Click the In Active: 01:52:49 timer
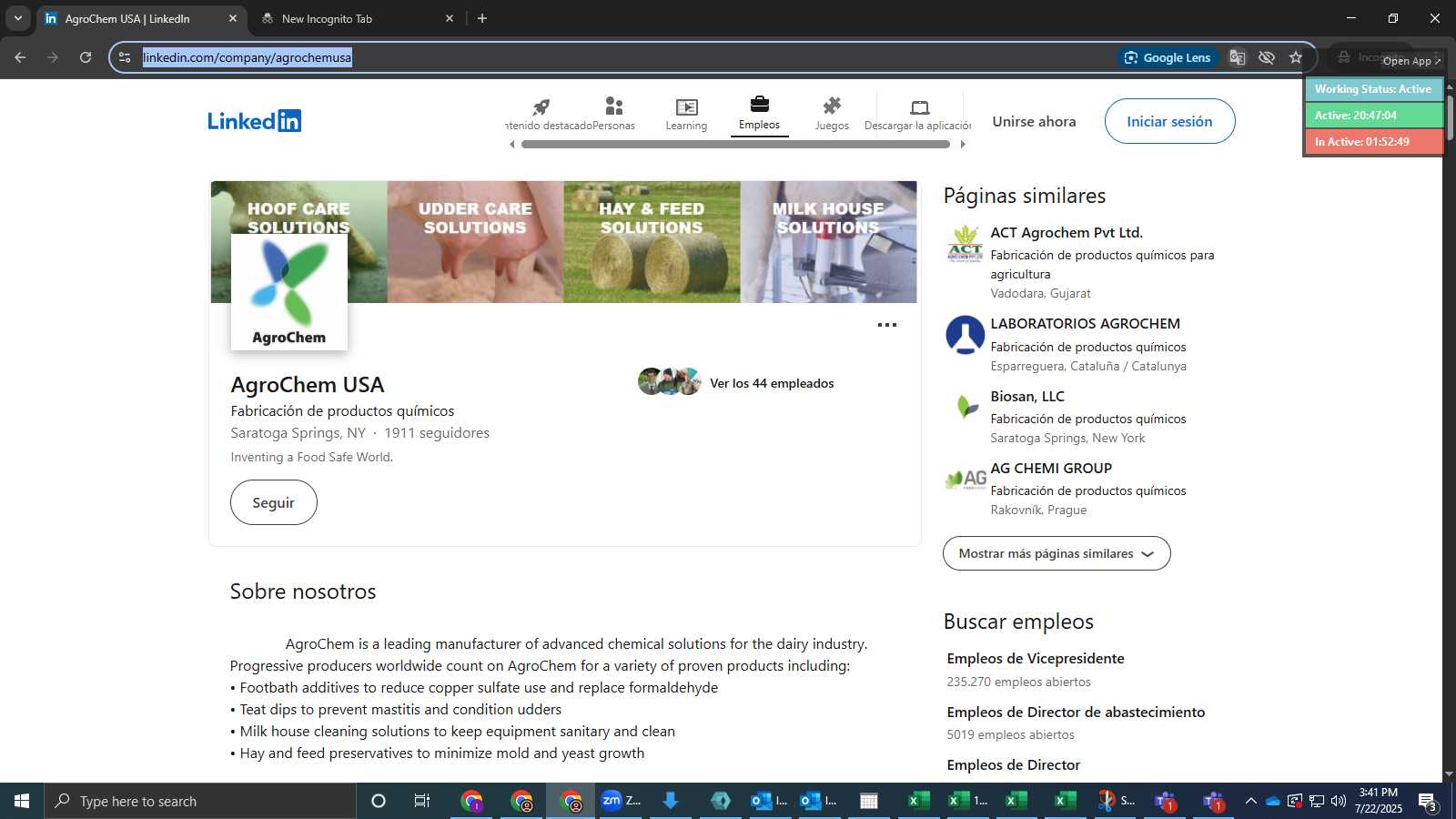Viewport: 1456px width, 819px height. pyautogui.click(x=1373, y=142)
